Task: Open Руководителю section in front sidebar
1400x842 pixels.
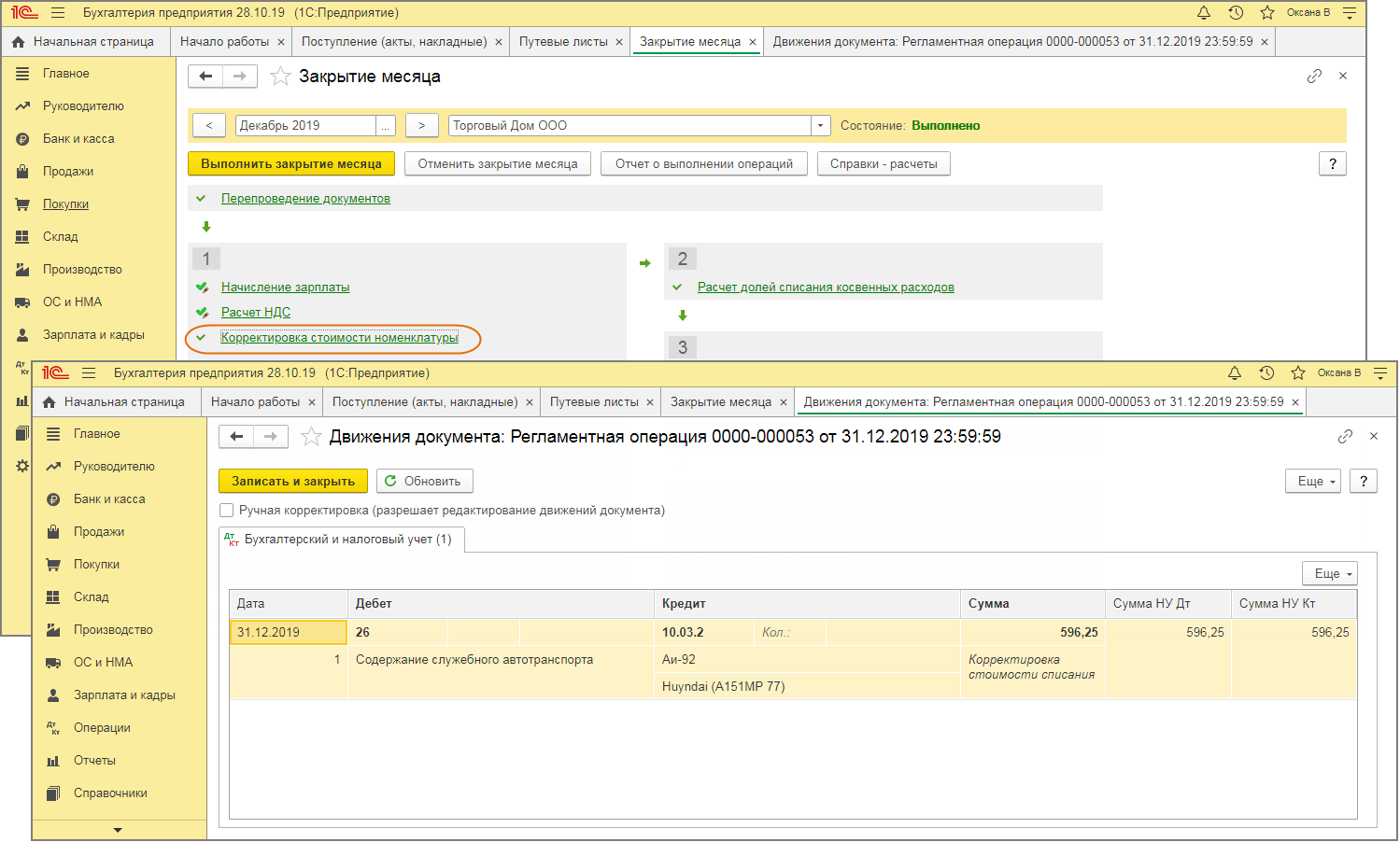Action: click(x=114, y=467)
